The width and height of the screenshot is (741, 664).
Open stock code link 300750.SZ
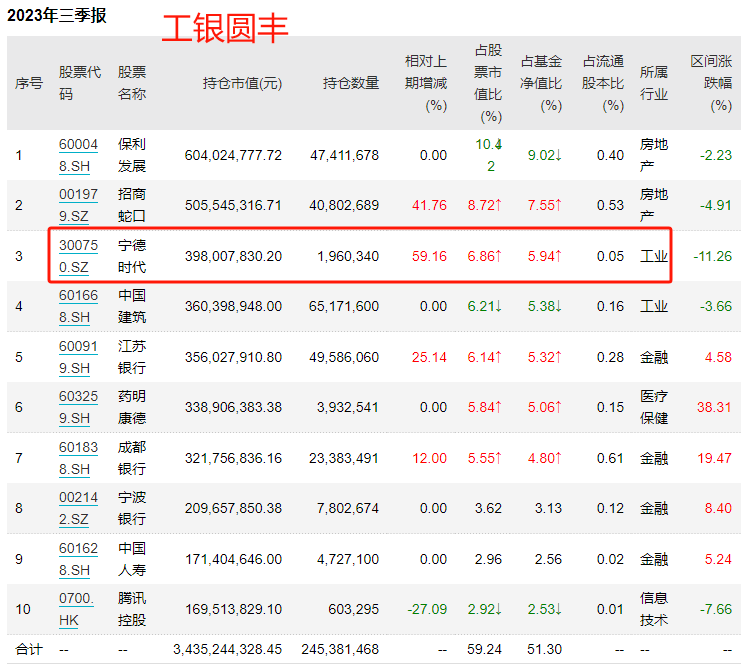(78, 256)
